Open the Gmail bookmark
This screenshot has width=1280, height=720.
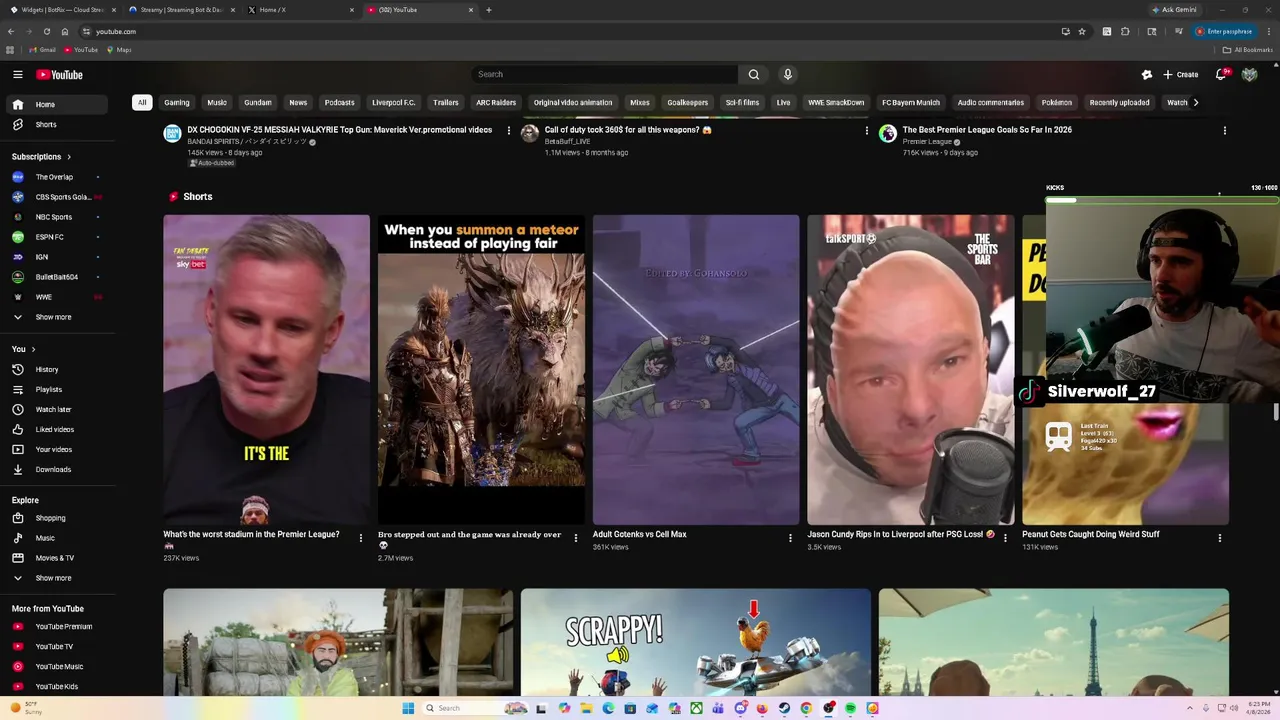pyautogui.click(x=43, y=49)
